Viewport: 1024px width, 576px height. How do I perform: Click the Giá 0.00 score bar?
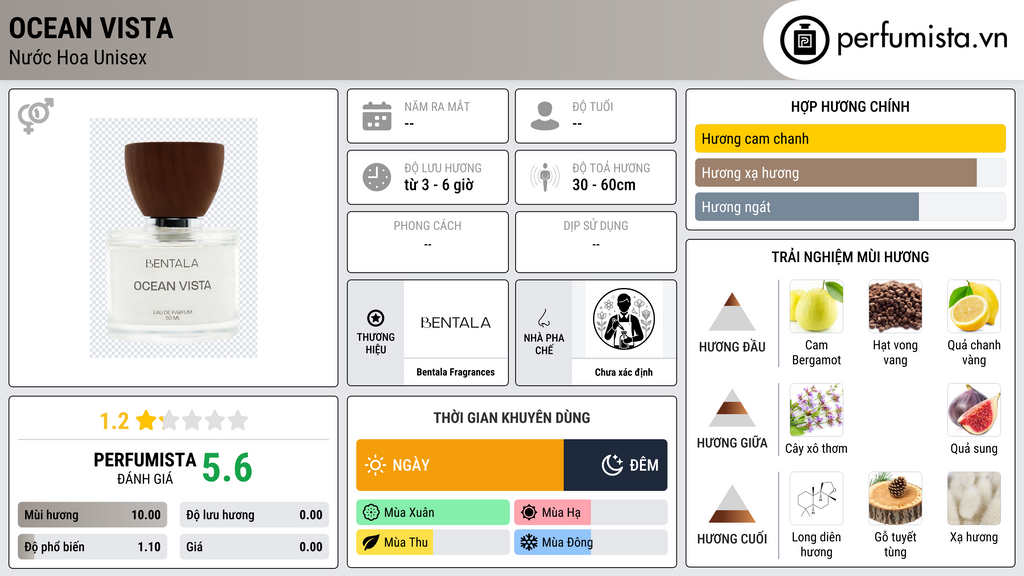pyautogui.click(x=254, y=547)
